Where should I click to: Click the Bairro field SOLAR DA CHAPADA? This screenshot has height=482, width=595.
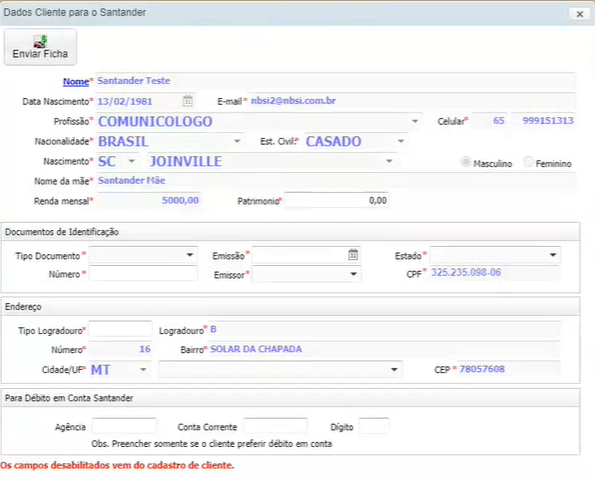coord(384,349)
